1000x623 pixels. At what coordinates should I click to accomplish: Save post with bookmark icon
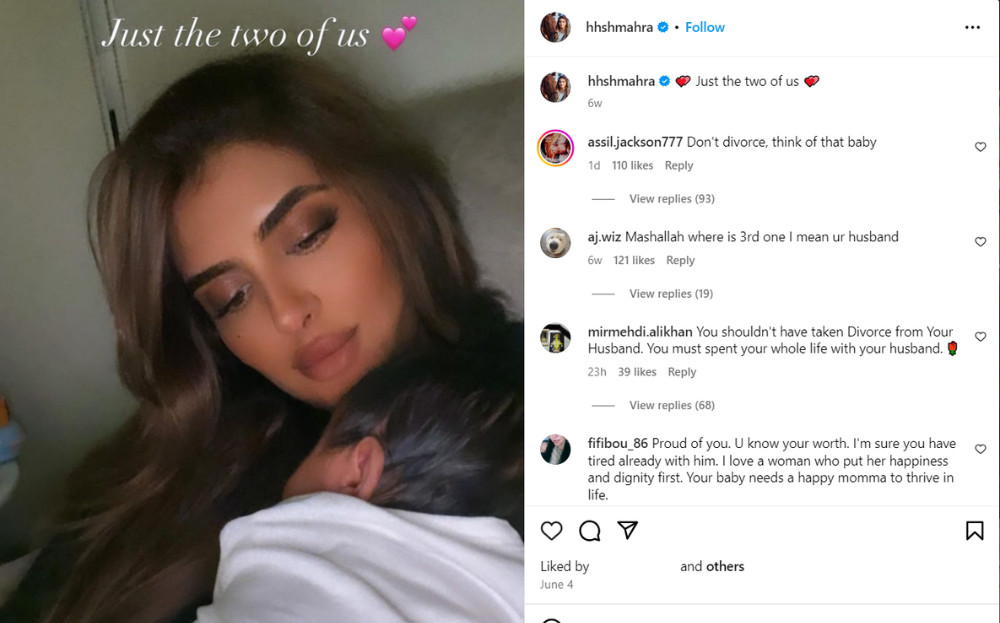pos(974,531)
